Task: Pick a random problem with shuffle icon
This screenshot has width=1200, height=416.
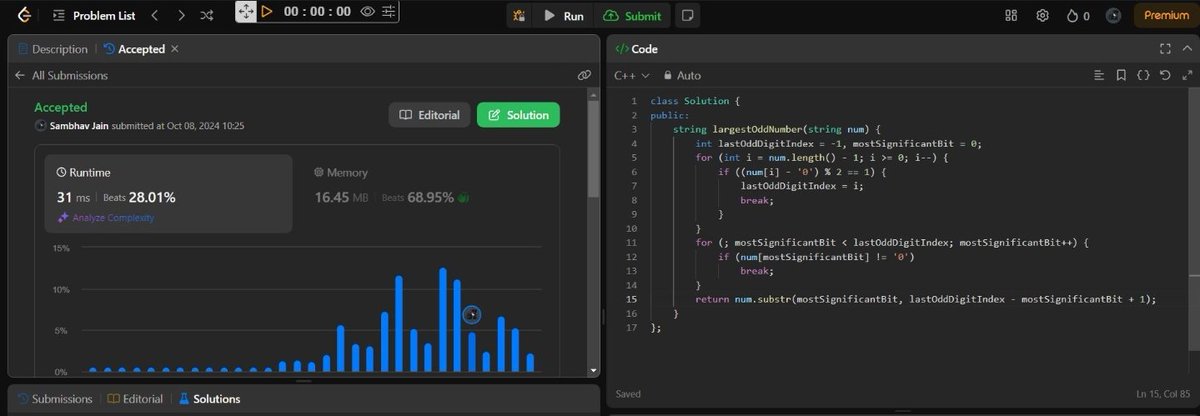Action: (x=206, y=16)
